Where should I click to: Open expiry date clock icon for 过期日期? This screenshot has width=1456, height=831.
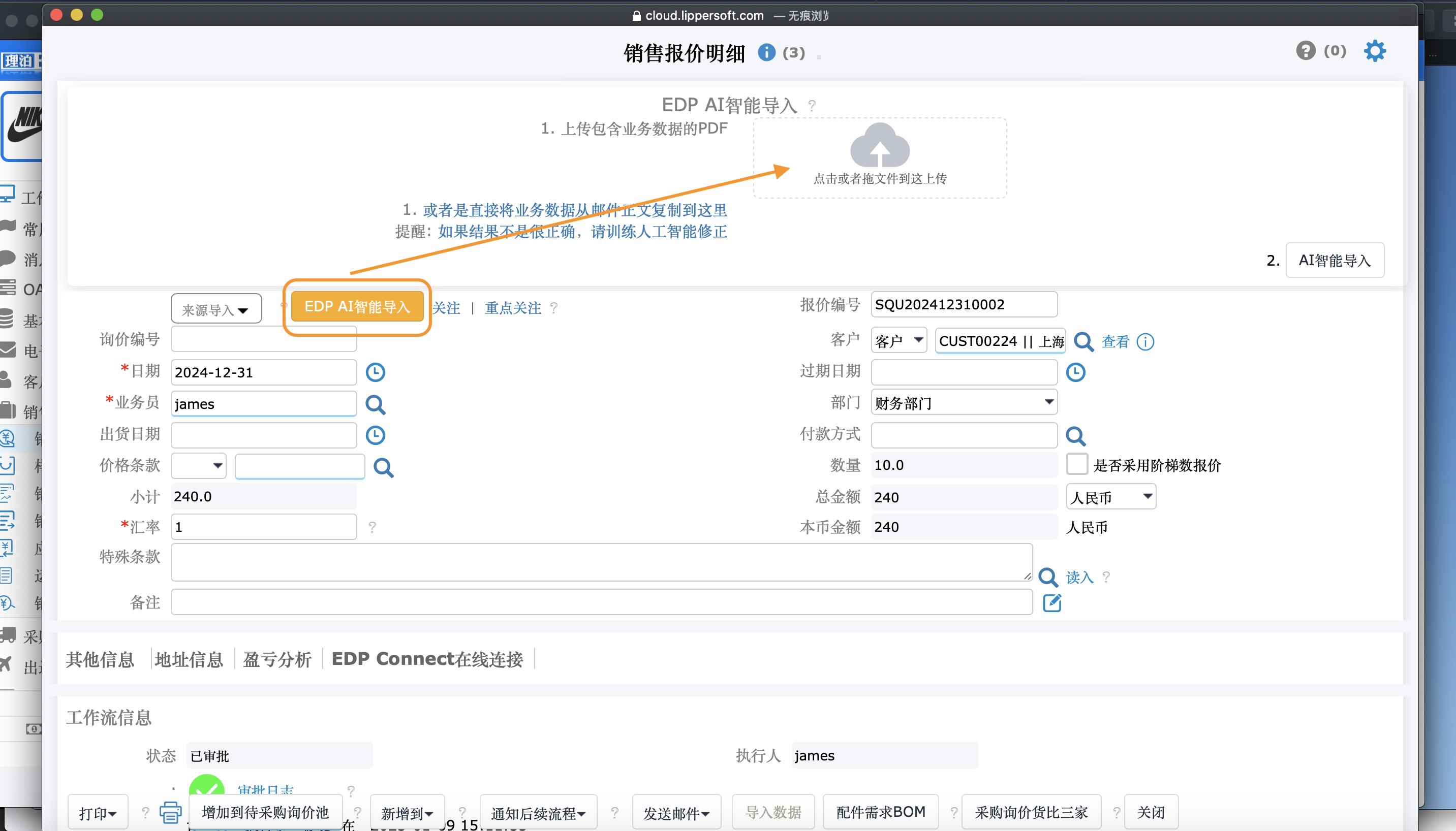pos(1076,373)
